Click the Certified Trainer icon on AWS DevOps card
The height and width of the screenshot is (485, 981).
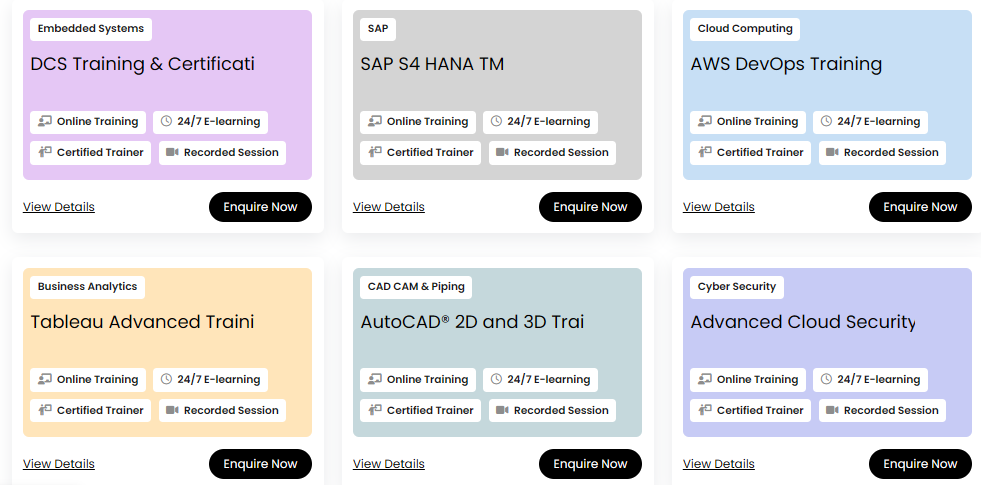704,153
